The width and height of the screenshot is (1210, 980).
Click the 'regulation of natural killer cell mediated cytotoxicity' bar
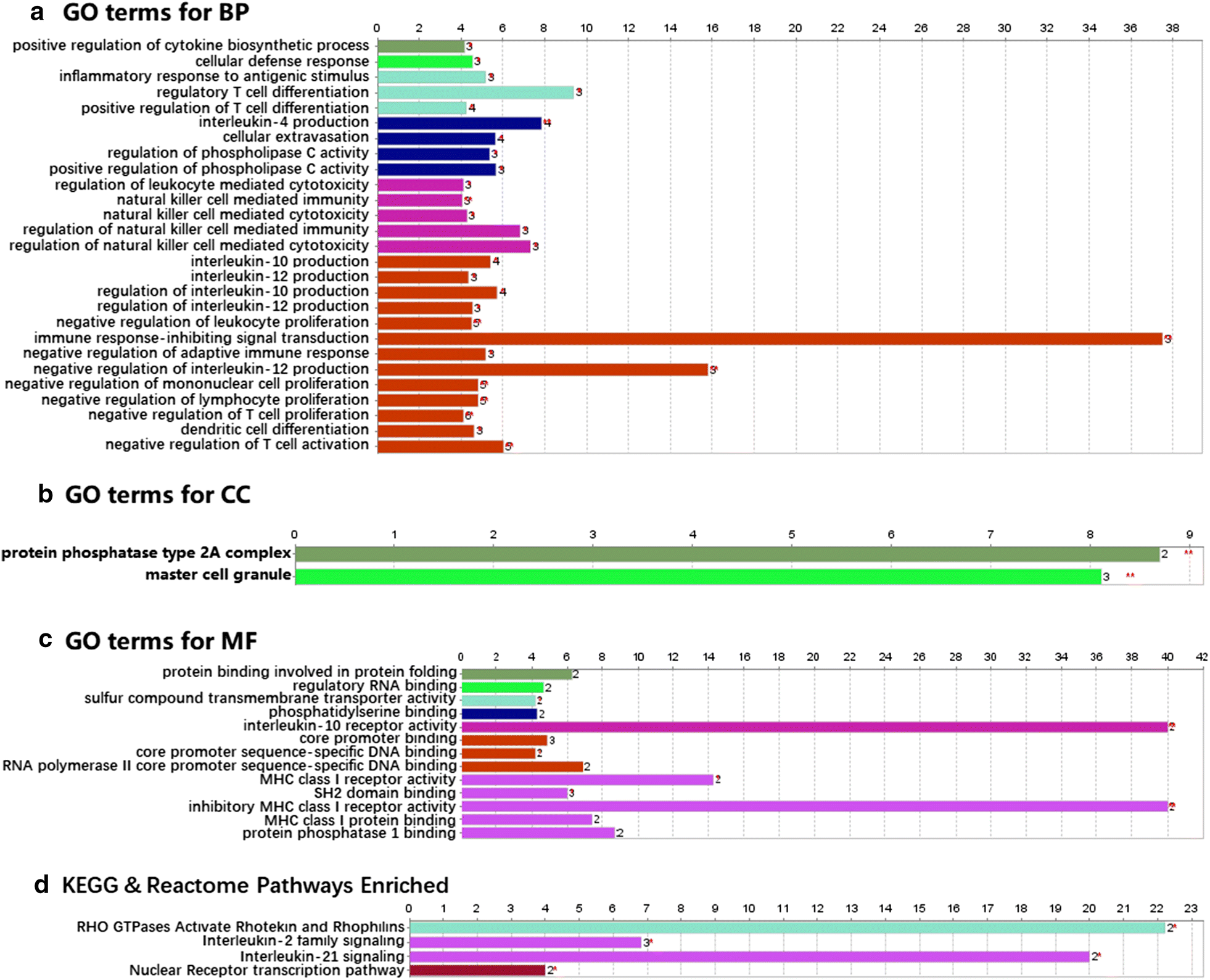pos(454,247)
